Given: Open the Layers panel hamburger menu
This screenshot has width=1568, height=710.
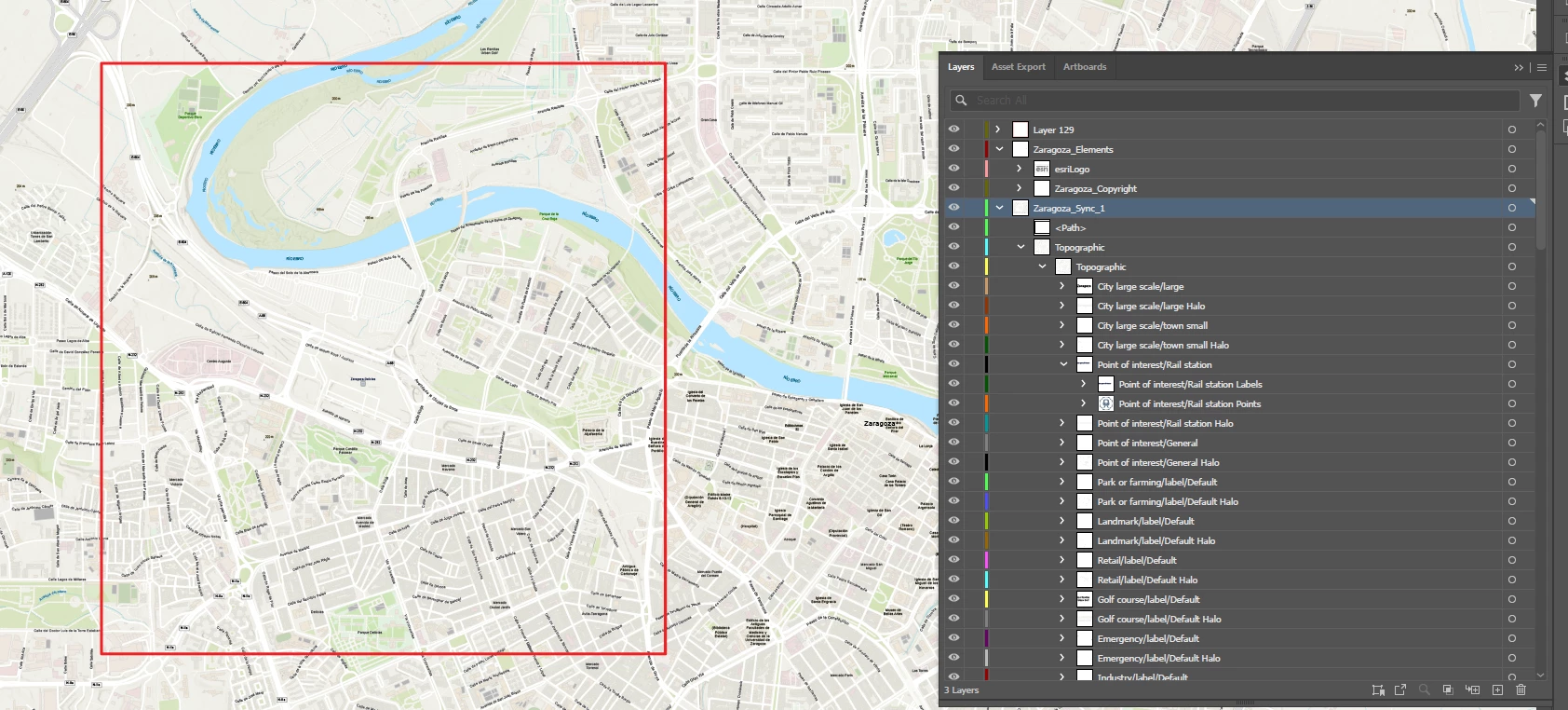Looking at the screenshot, I should [1542, 67].
